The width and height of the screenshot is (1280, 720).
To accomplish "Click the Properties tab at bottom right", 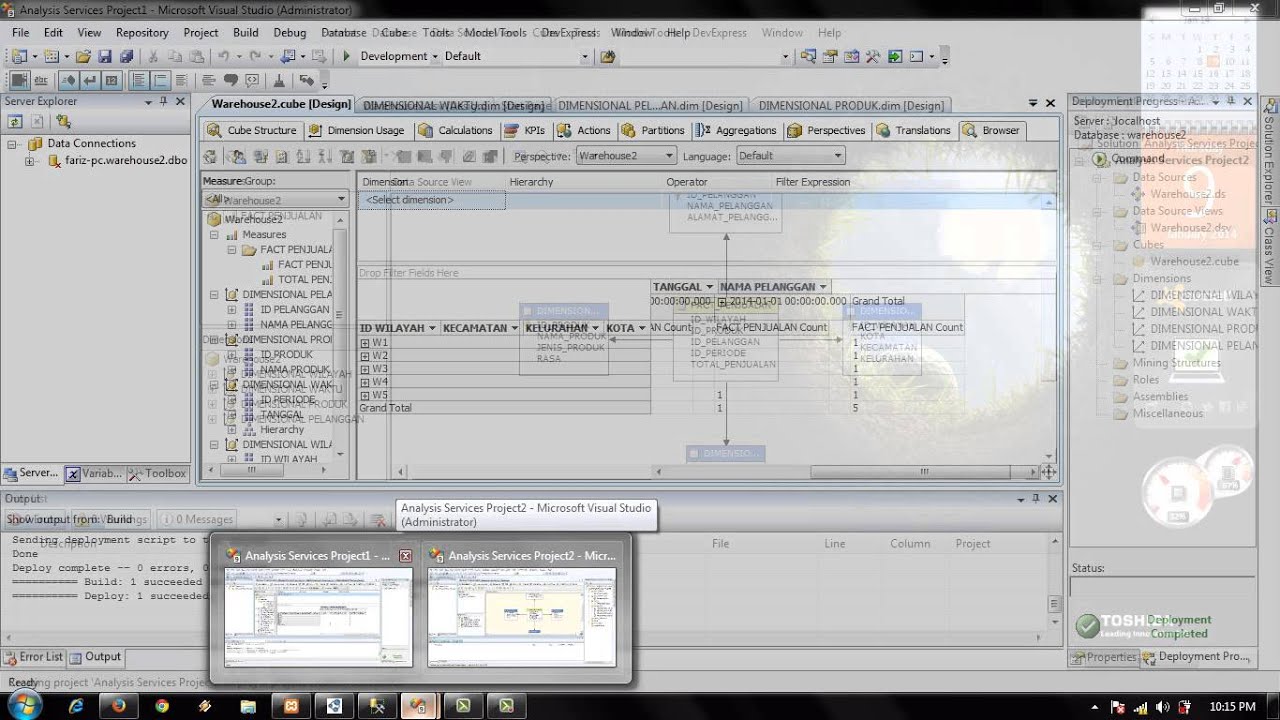I will [1104, 657].
